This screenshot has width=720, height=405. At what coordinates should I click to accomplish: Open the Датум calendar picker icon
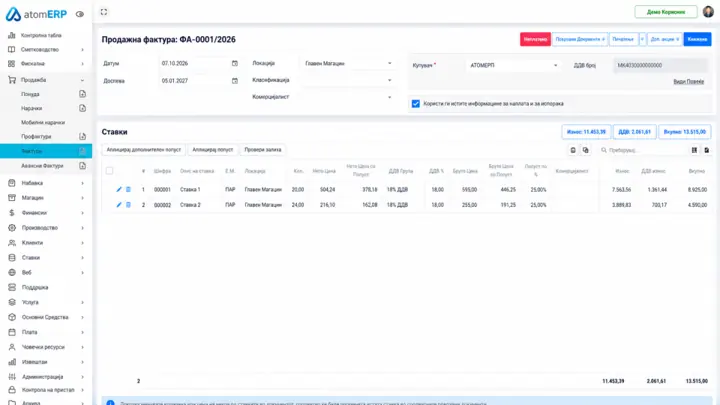tap(235, 63)
